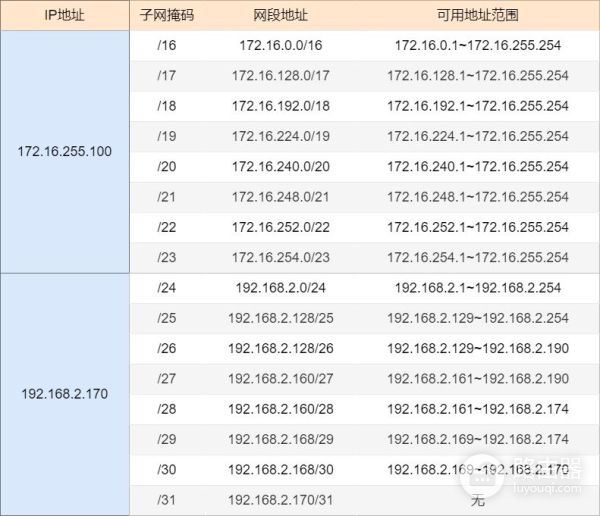Select network address 192.168.2.168/29

point(281,439)
